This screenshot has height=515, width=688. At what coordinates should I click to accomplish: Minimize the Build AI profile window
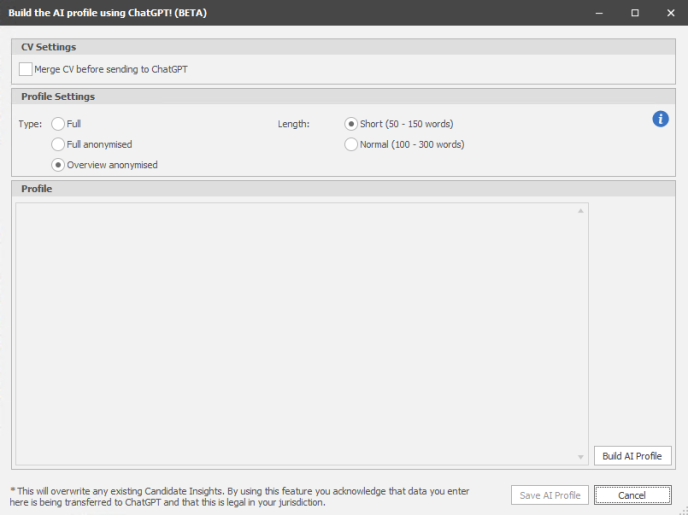[x=599, y=12]
